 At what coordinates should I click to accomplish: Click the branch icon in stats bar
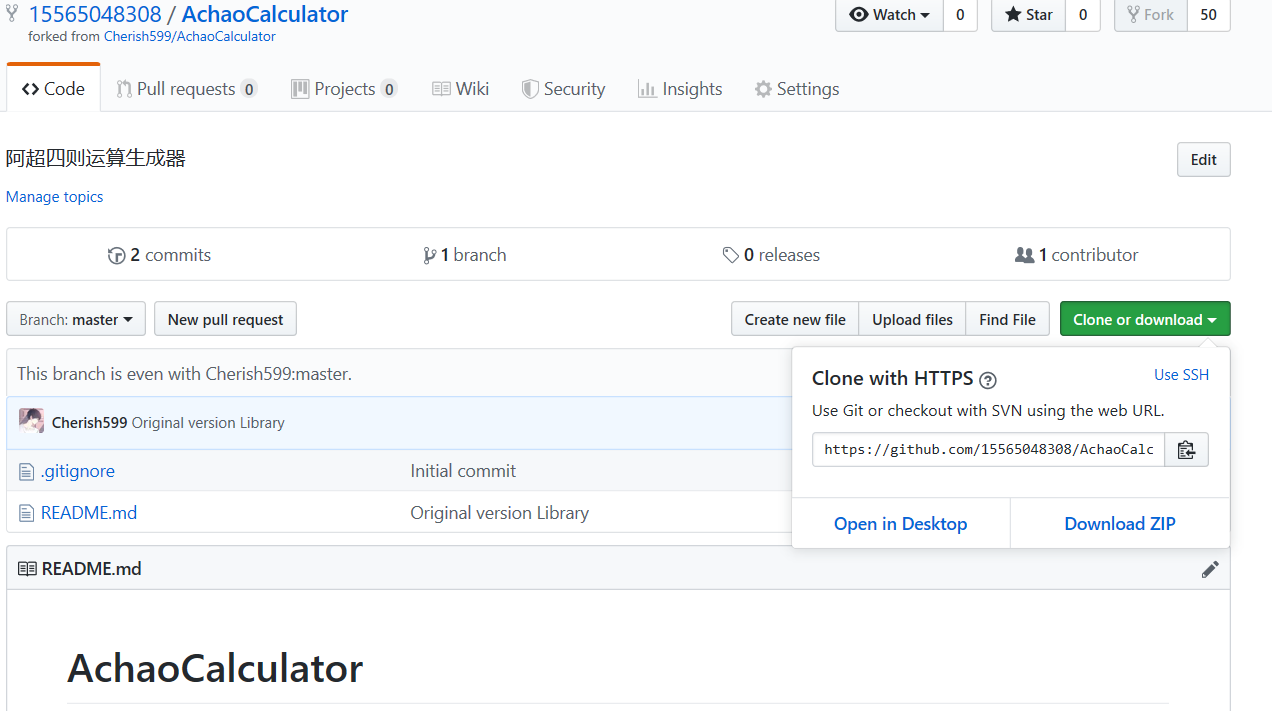pyautogui.click(x=430, y=255)
